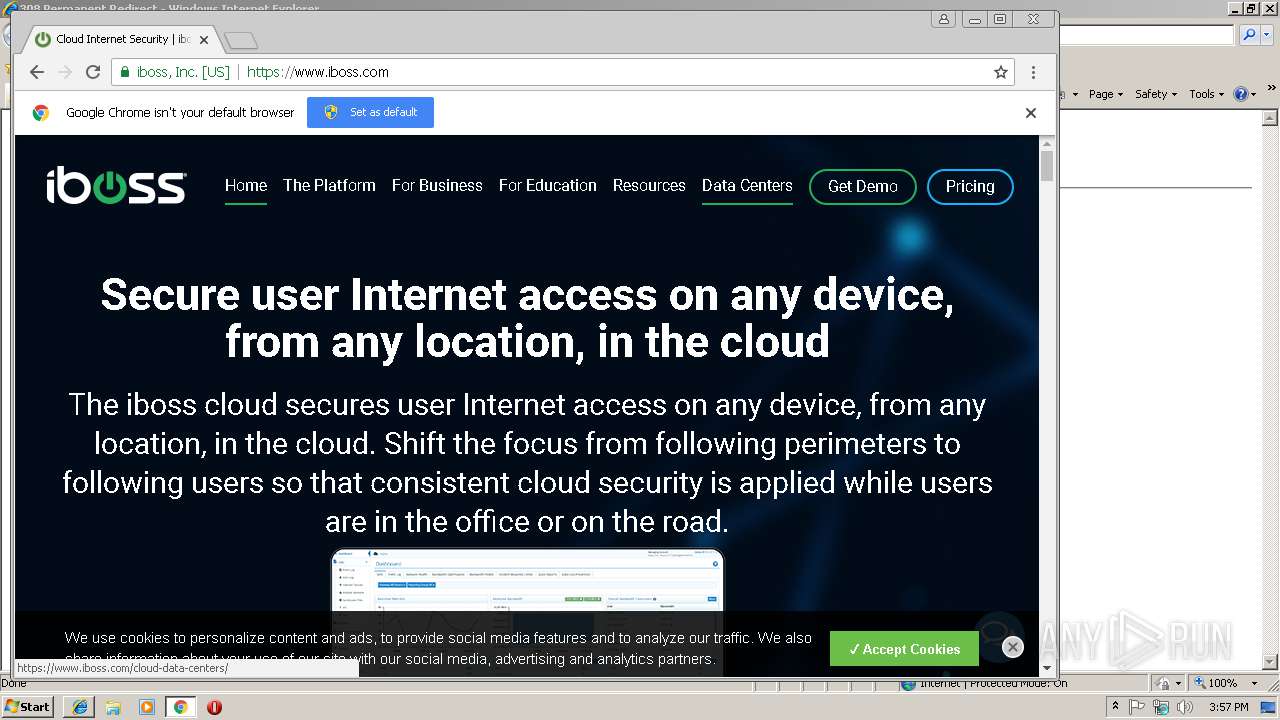Open Resources menu item
This screenshot has height=720, width=1280.
click(649, 186)
